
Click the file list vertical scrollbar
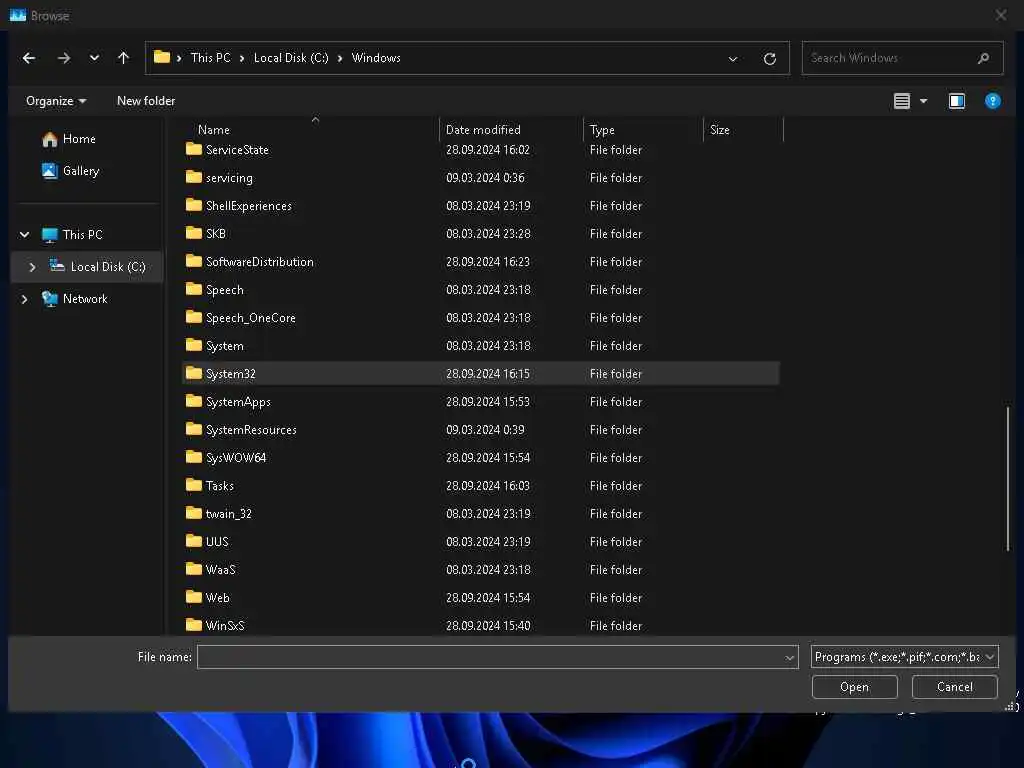(1008, 479)
